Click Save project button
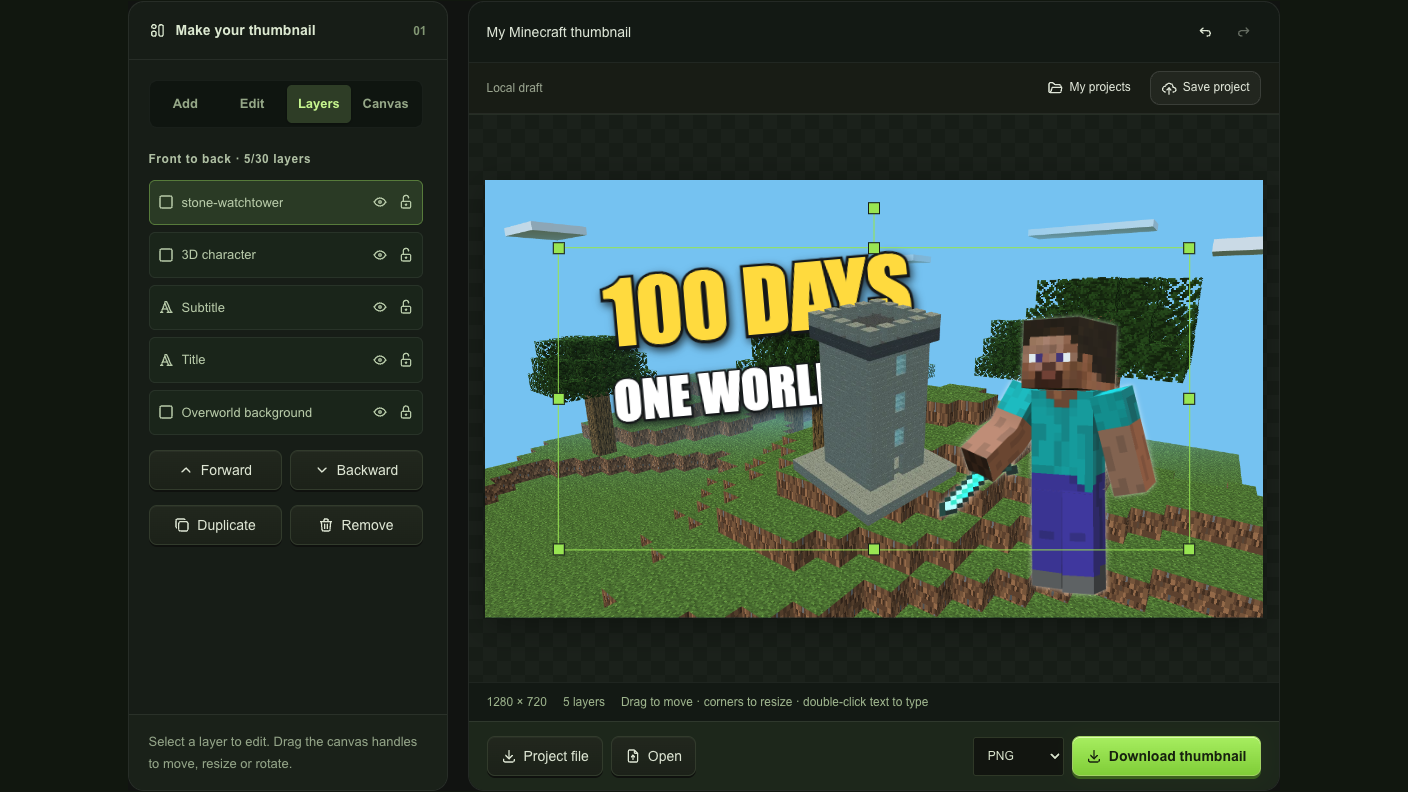1408x792 pixels. tap(1205, 88)
